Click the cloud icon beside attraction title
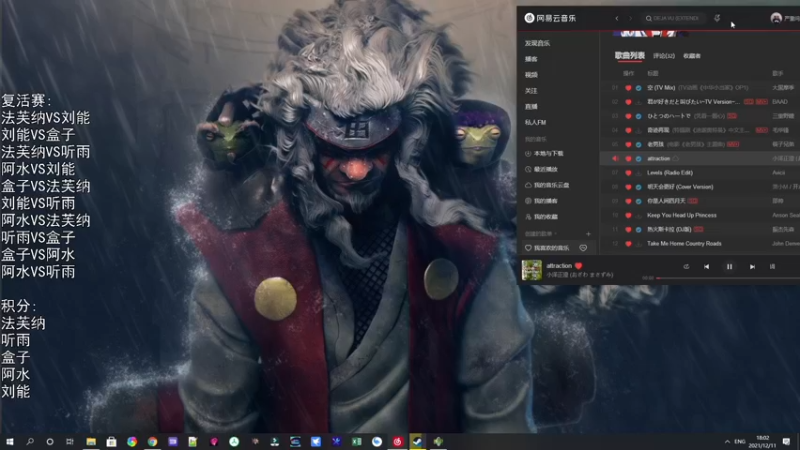 coord(676,159)
